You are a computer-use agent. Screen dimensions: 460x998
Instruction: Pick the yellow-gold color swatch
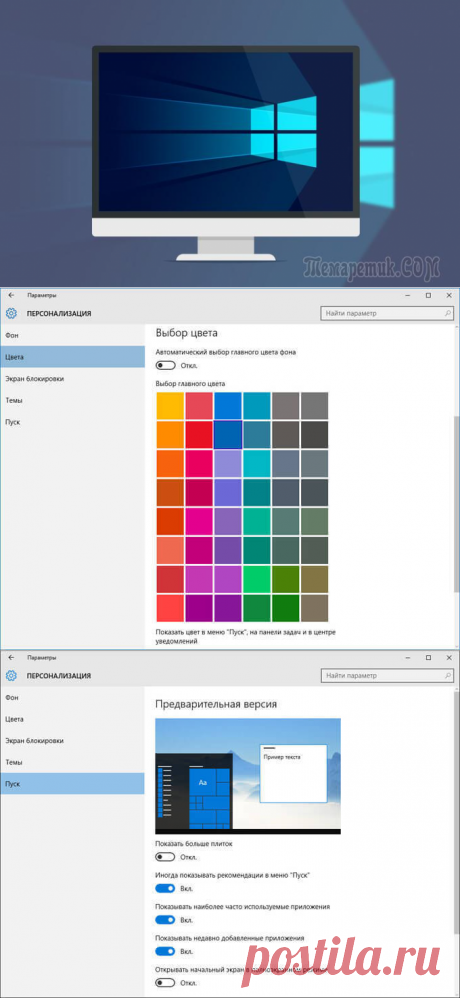coord(170,405)
